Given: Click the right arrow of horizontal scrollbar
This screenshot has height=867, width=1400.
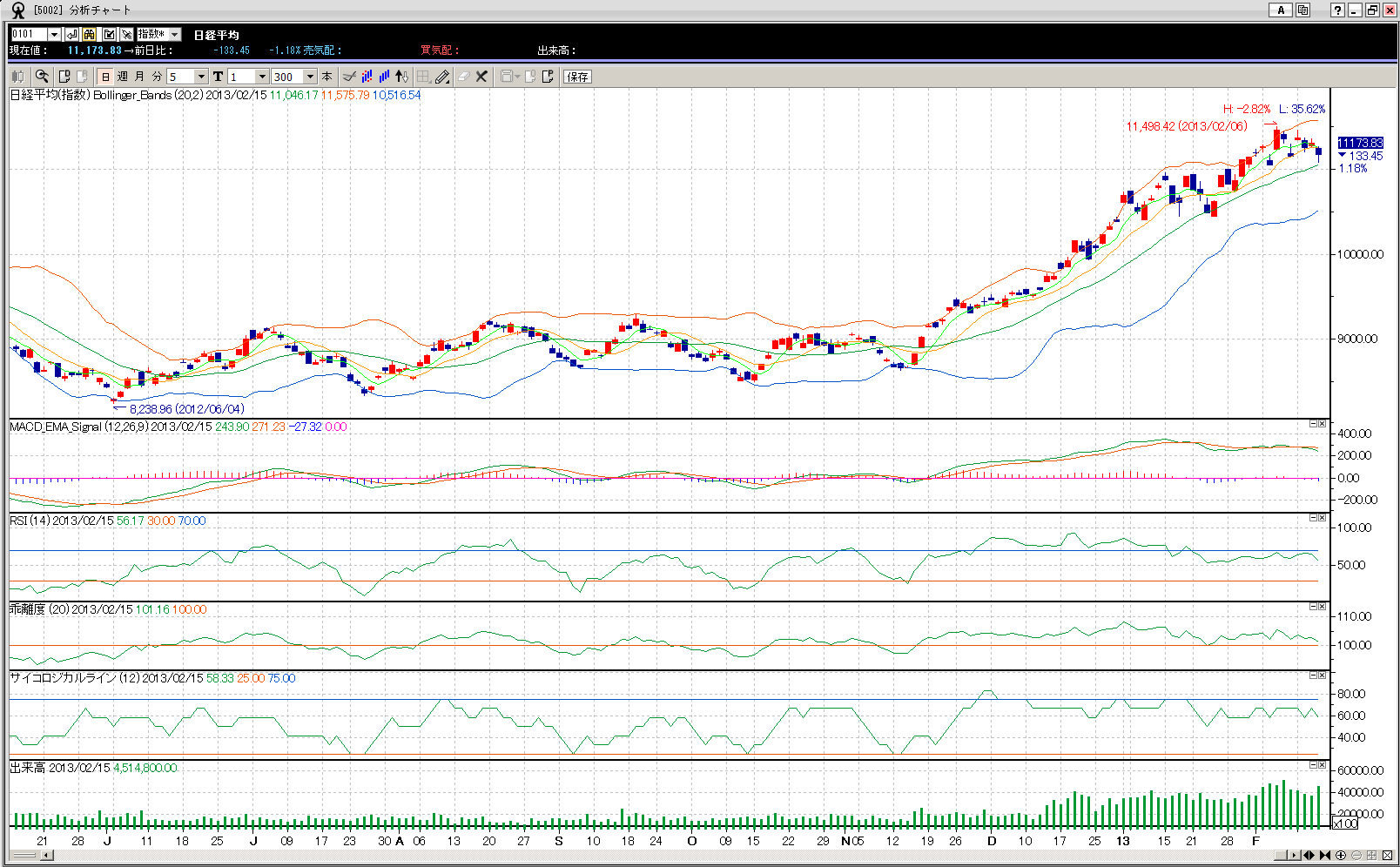Looking at the screenshot, I should 1296,856.
